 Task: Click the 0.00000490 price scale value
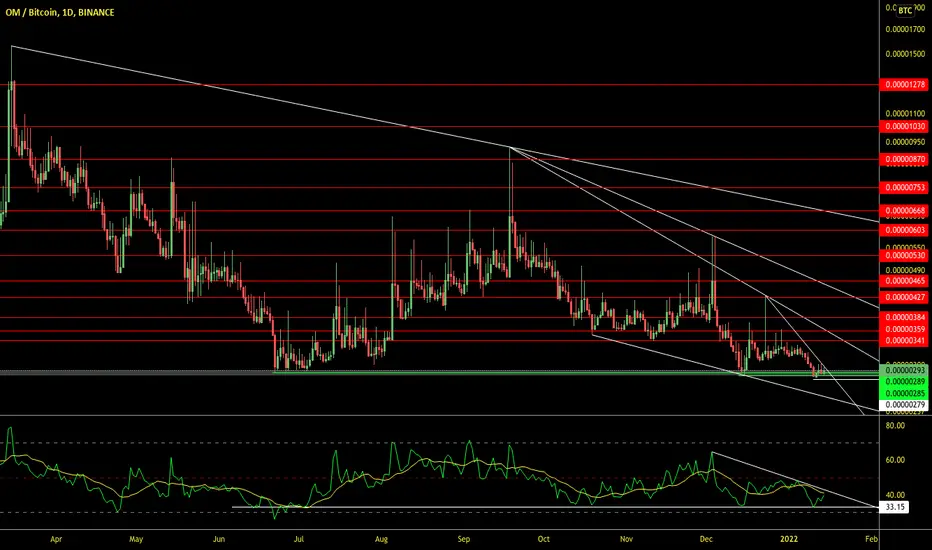click(905, 271)
